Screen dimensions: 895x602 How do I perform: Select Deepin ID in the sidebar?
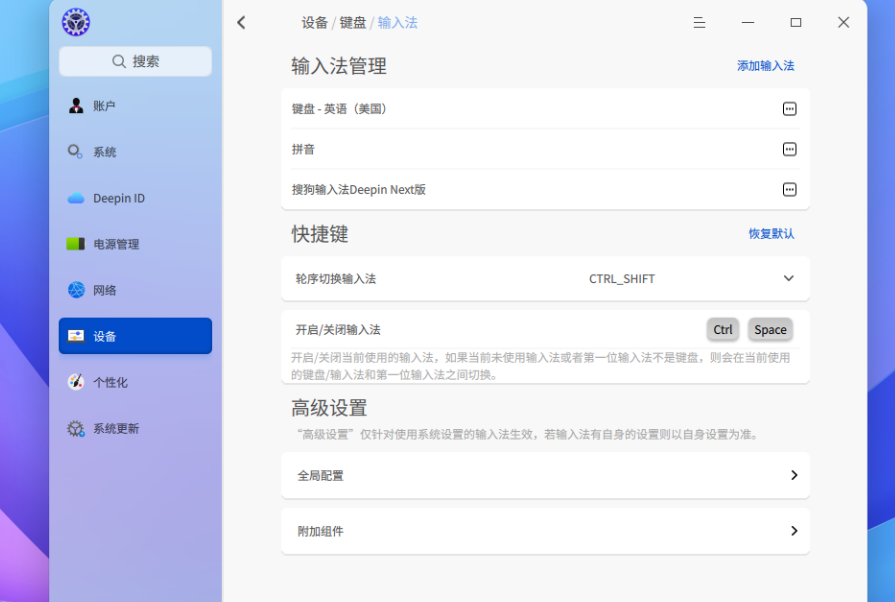click(135, 198)
